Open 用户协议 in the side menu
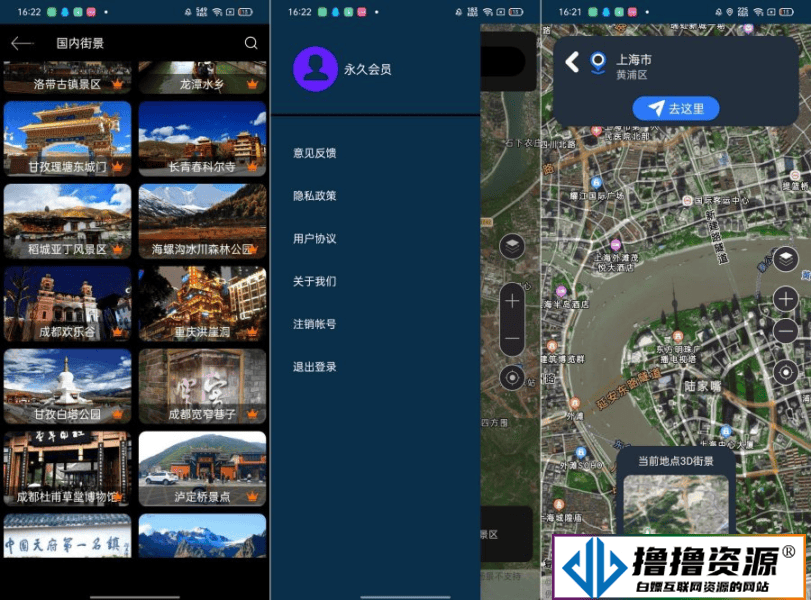This screenshot has width=811, height=600. [314, 238]
